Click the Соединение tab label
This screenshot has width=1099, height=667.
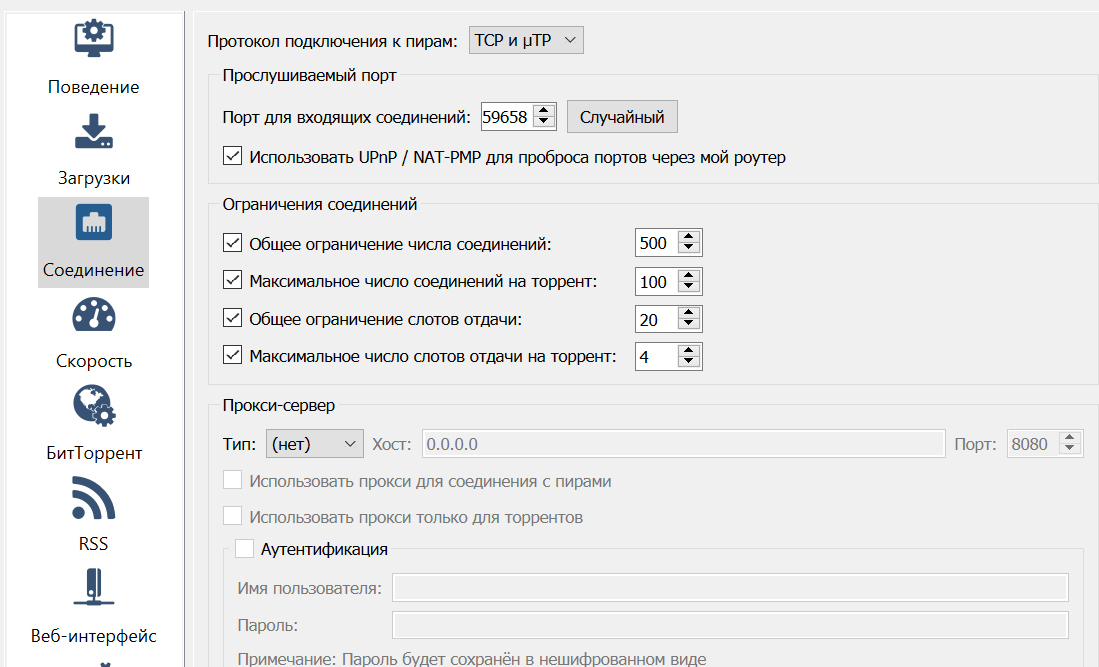(94, 270)
